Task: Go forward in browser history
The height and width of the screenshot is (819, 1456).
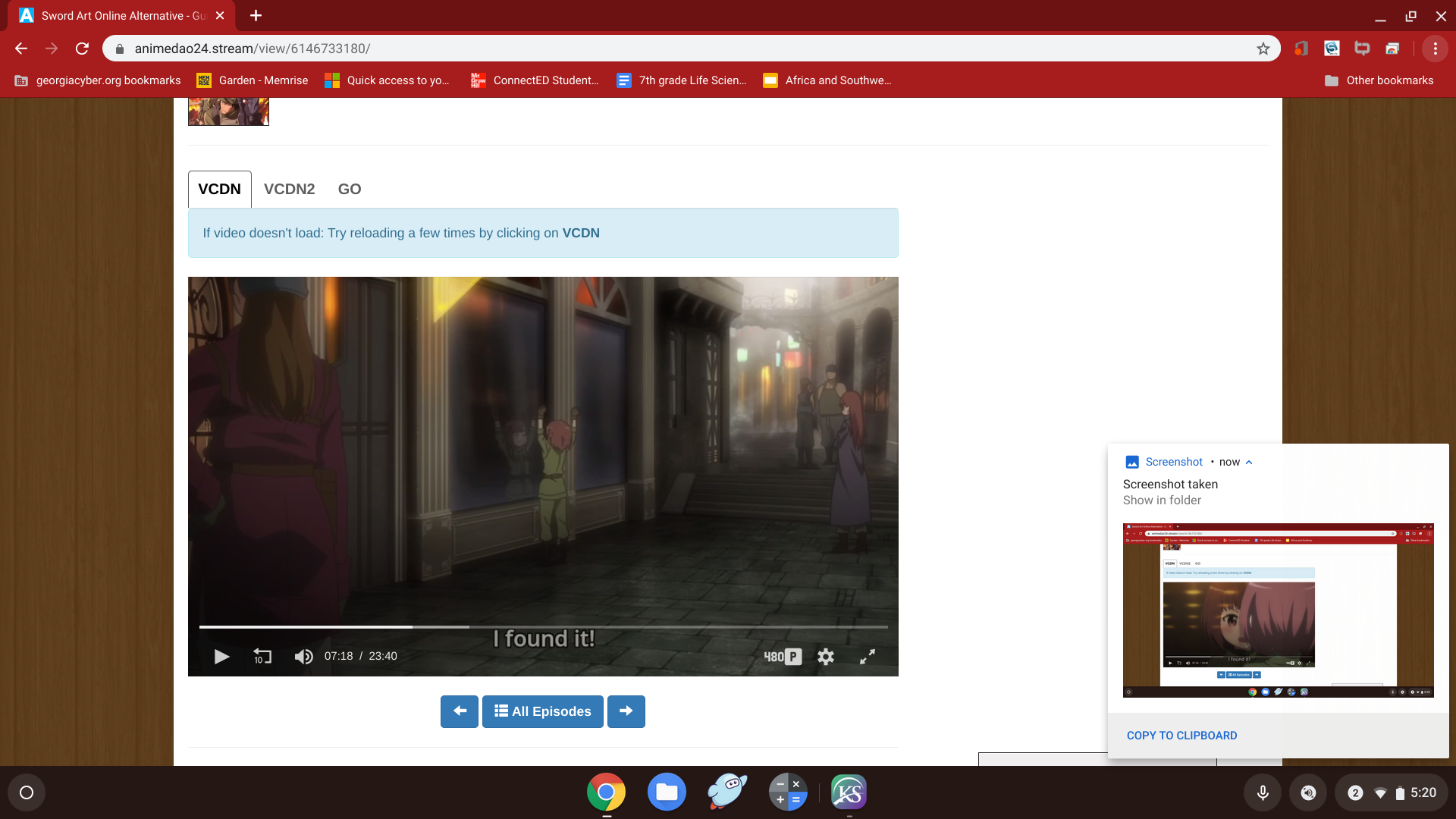Action: point(52,49)
